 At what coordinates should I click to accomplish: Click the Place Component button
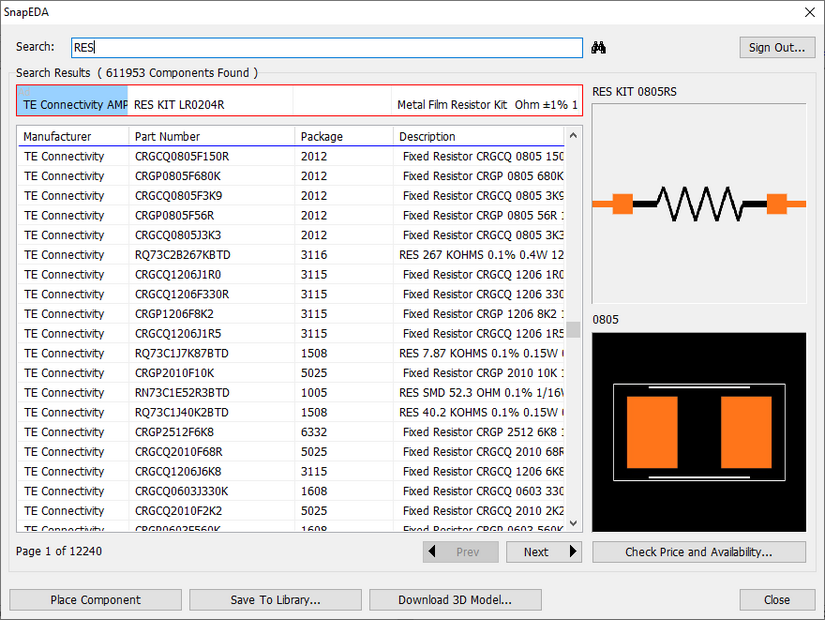[x=95, y=599]
